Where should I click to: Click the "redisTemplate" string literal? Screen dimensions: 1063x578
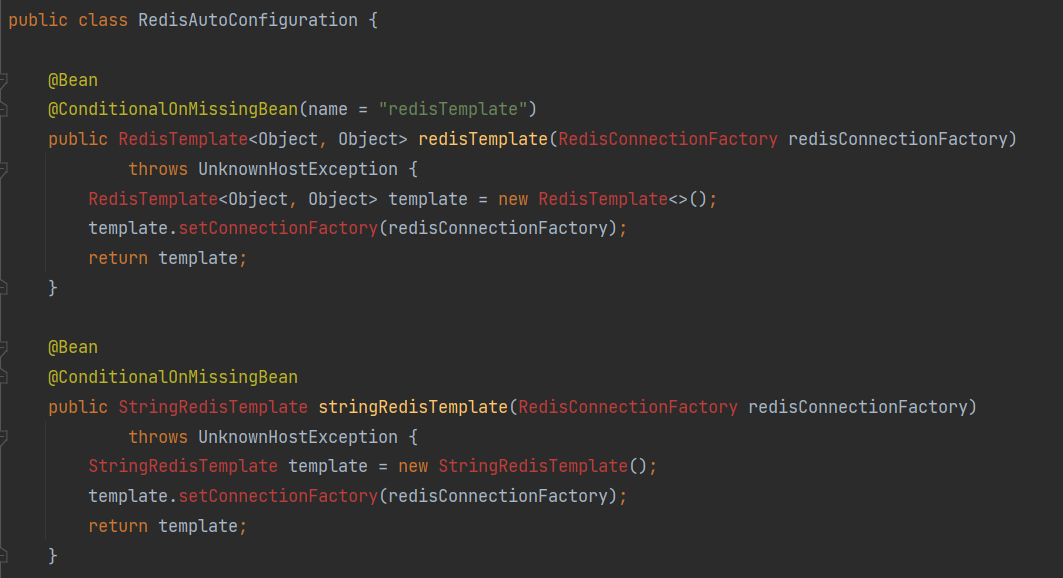click(x=453, y=109)
